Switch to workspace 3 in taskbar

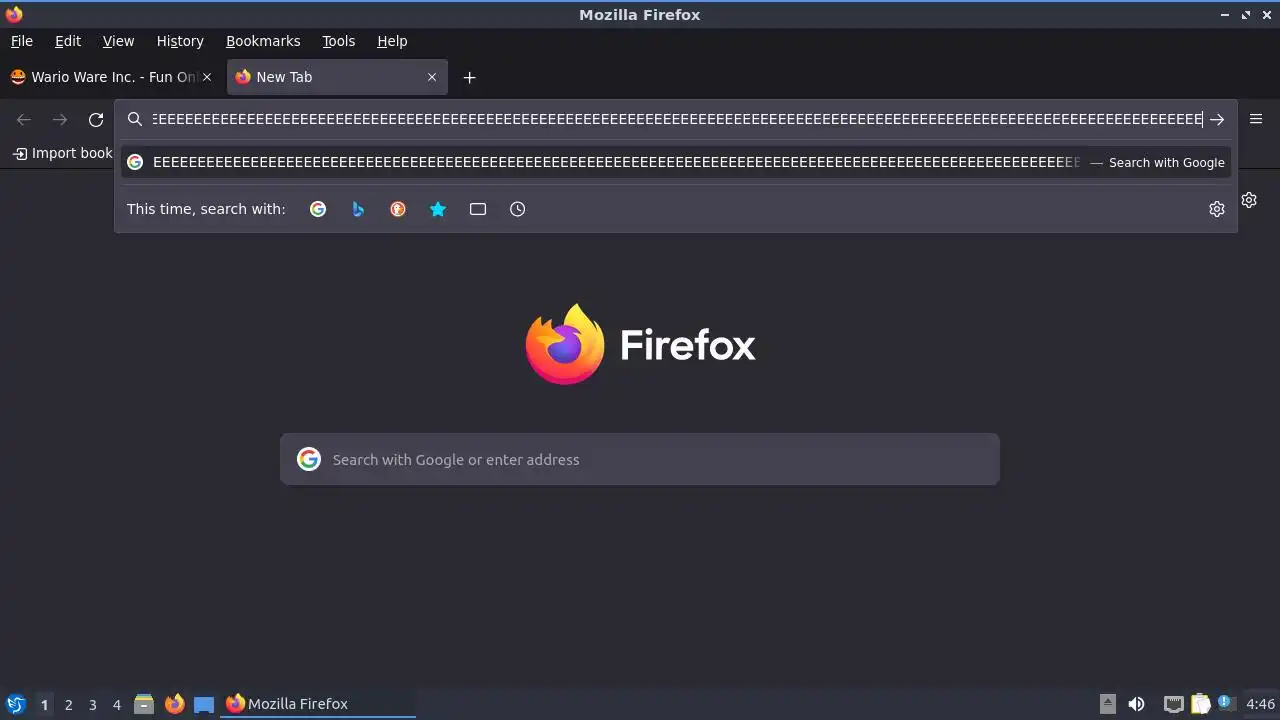[x=92, y=705]
